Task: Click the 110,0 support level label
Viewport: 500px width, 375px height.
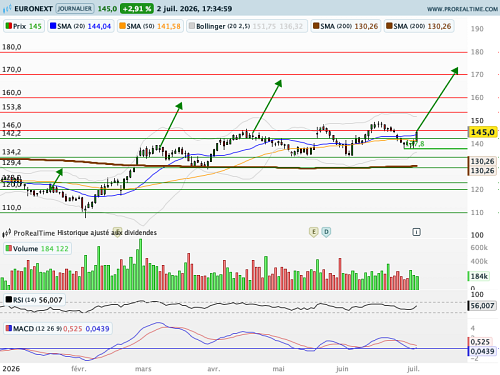Action: coord(12,208)
